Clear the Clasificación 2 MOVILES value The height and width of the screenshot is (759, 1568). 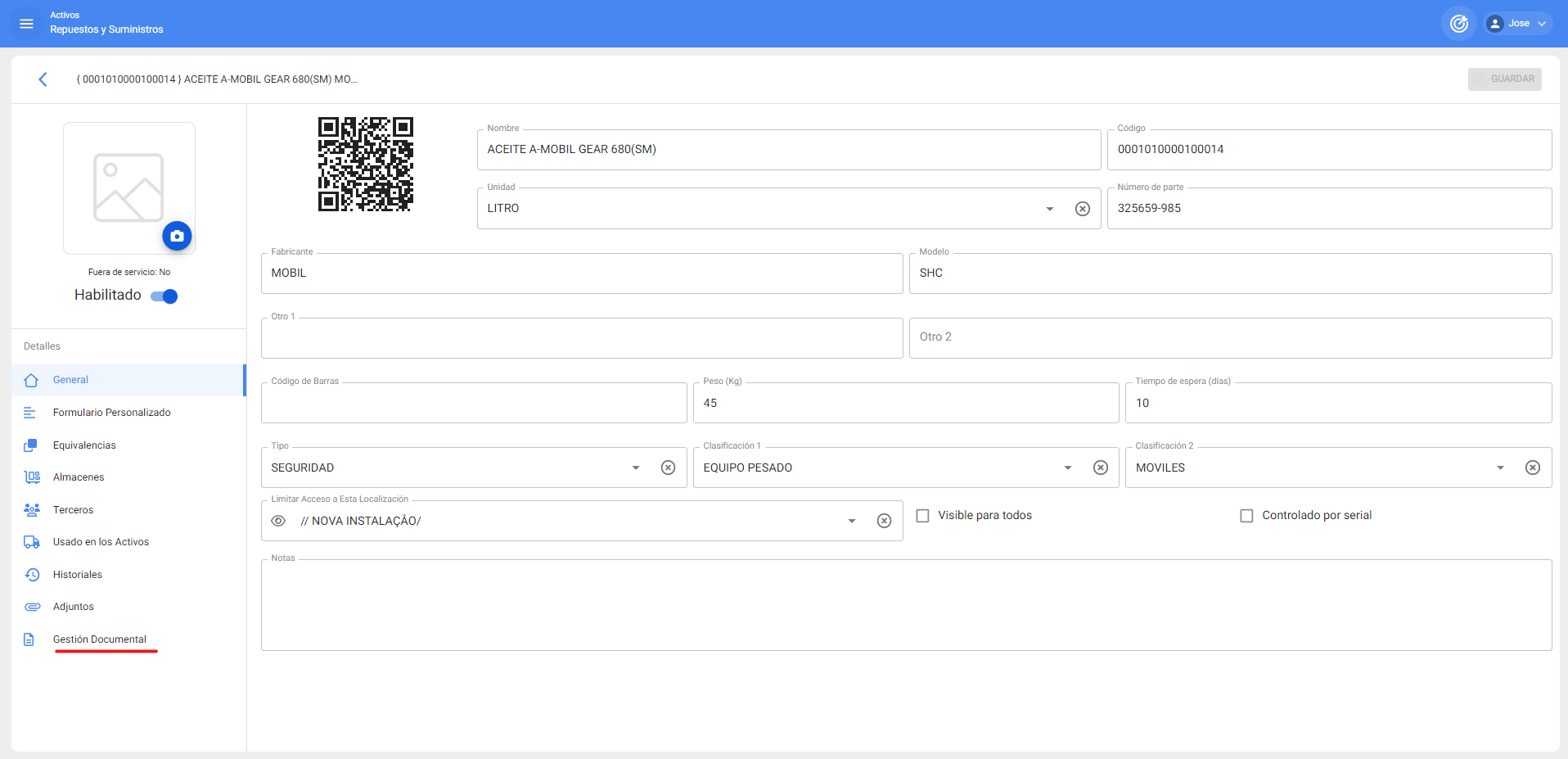(x=1532, y=468)
